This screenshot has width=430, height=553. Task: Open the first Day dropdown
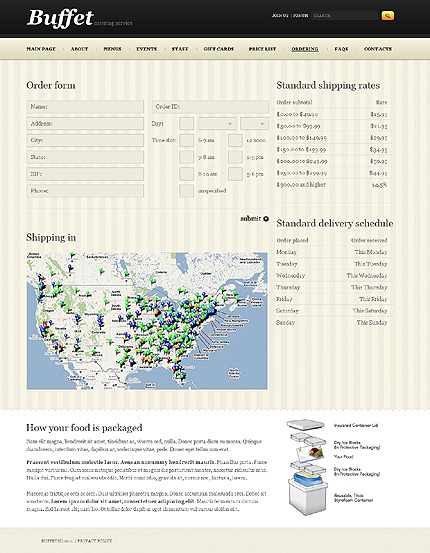(217, 124)
